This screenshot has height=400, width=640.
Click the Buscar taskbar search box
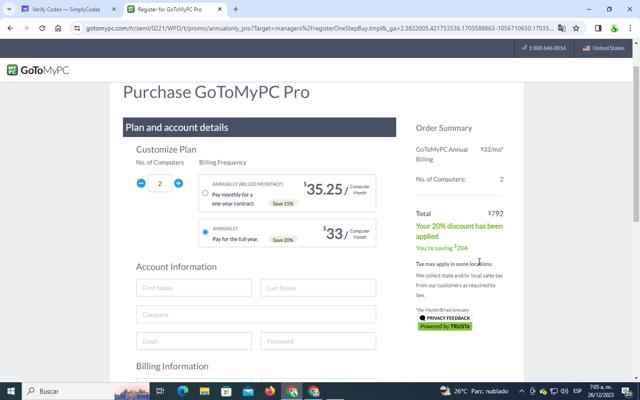click(x=86, y=391)
